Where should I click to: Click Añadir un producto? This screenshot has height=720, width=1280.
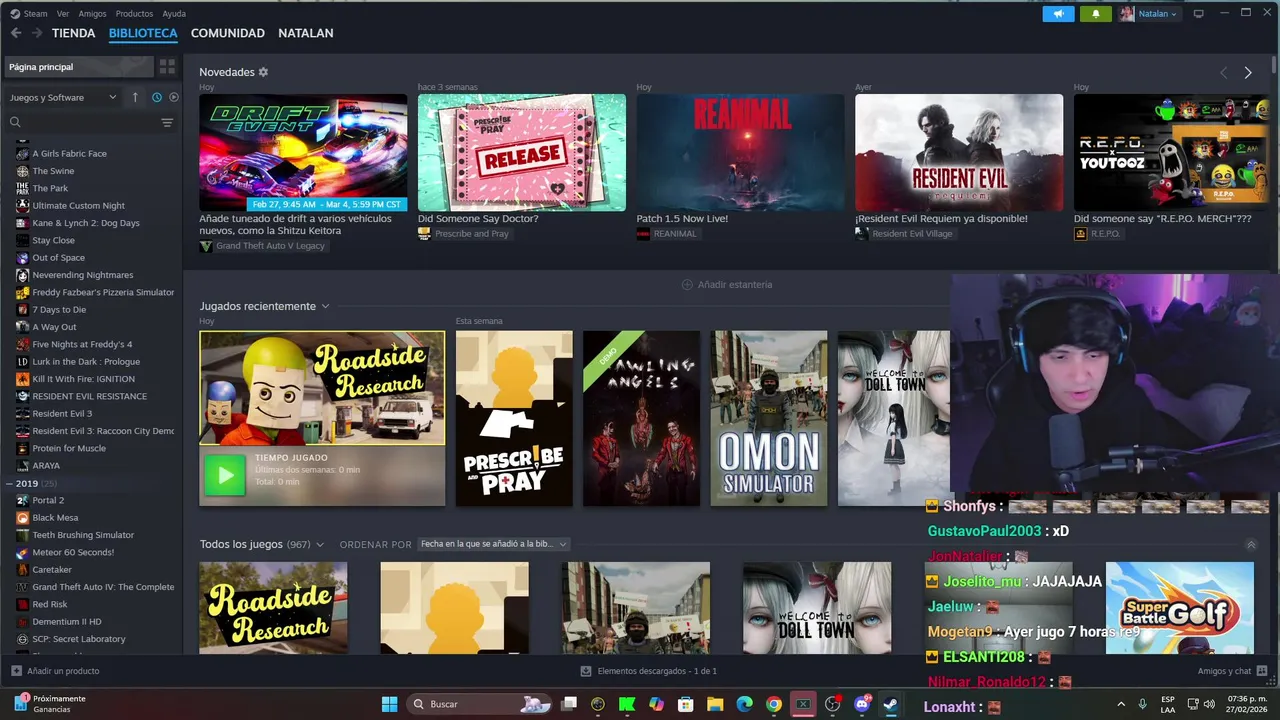click(x=55, y=671)
